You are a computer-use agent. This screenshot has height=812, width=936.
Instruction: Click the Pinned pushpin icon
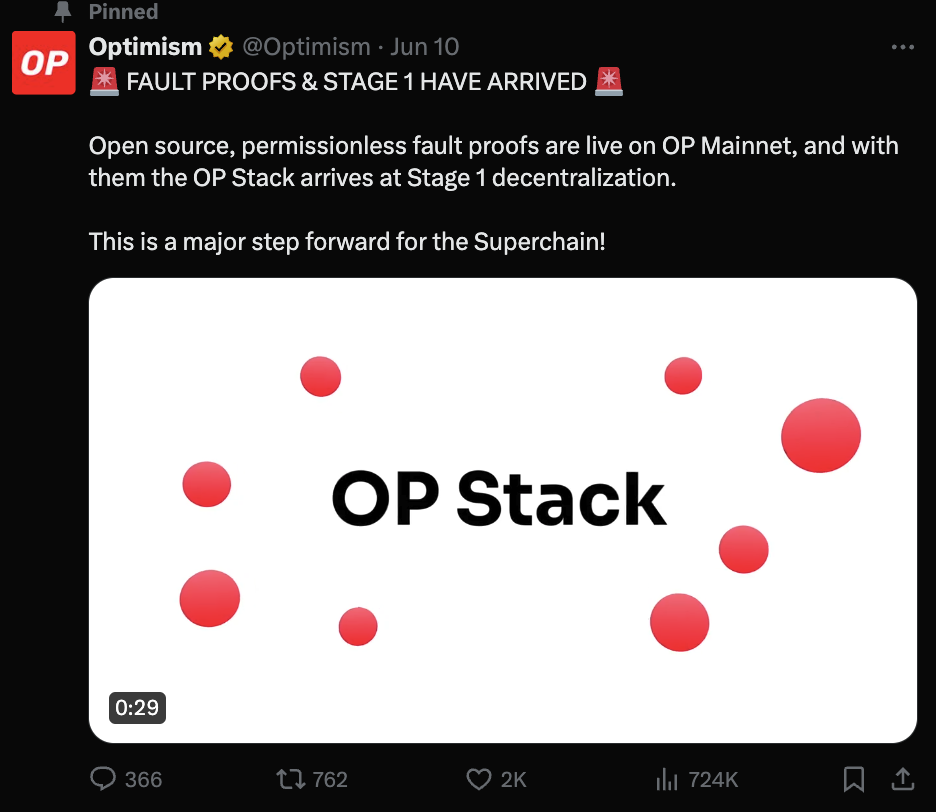tap(62, 12)
